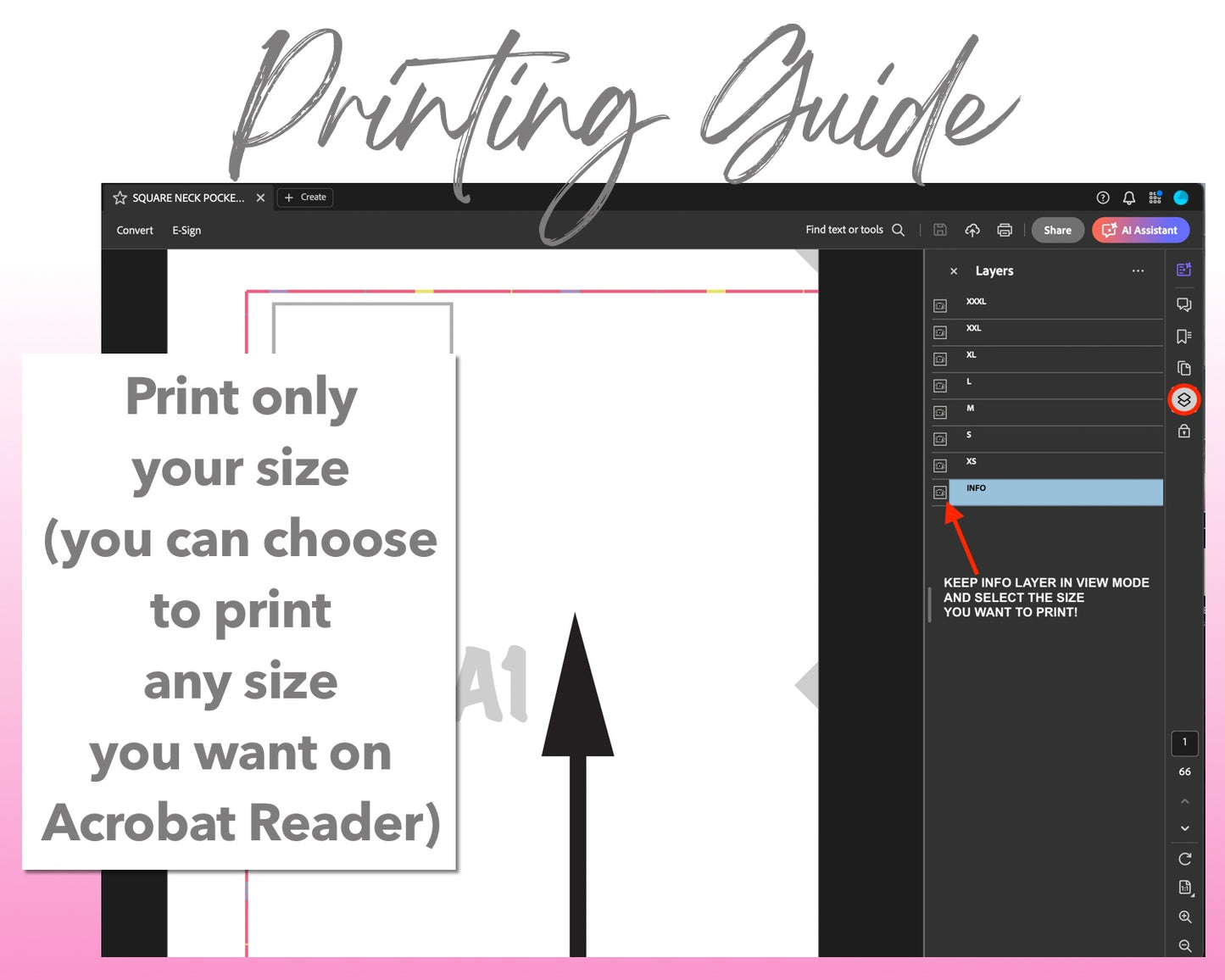The width and height of the screenshot is (1225, 980).
Task: Toggle visibility of the INFO layer
Action: (940, 493)
